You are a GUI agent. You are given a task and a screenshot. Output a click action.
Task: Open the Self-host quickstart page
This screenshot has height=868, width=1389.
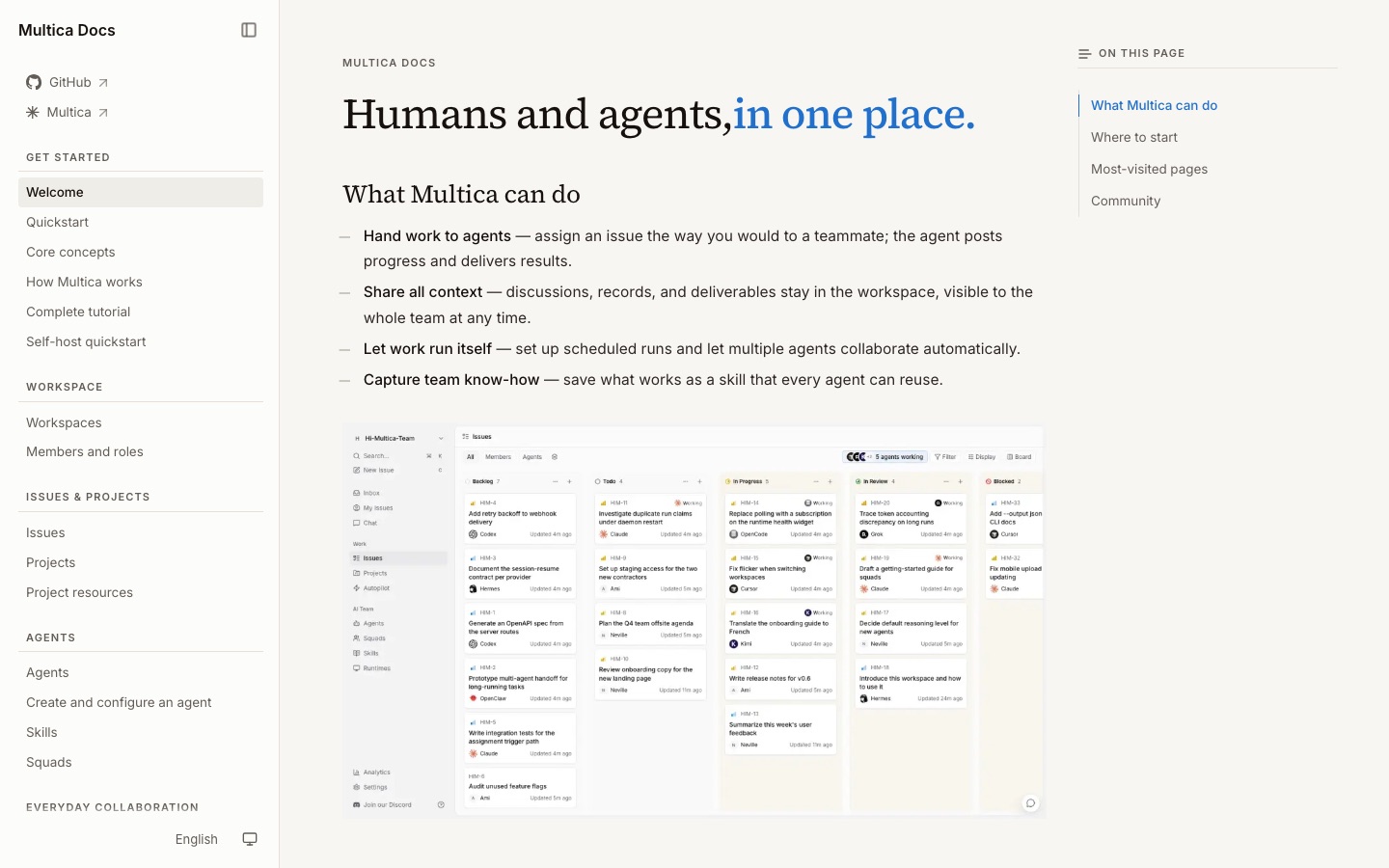141,341
